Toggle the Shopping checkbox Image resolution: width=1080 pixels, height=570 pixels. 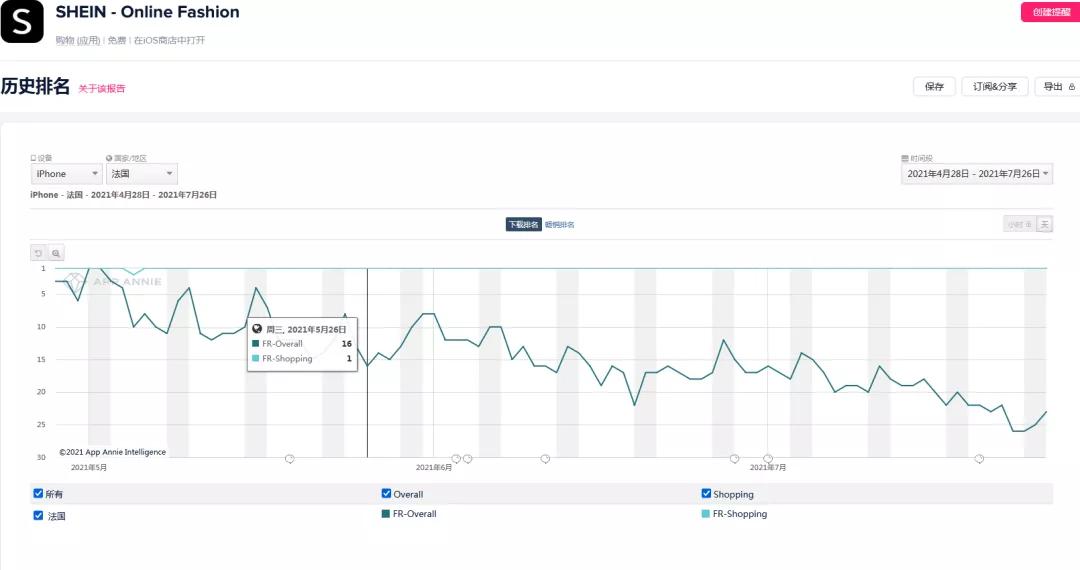[x=706, y=494]
